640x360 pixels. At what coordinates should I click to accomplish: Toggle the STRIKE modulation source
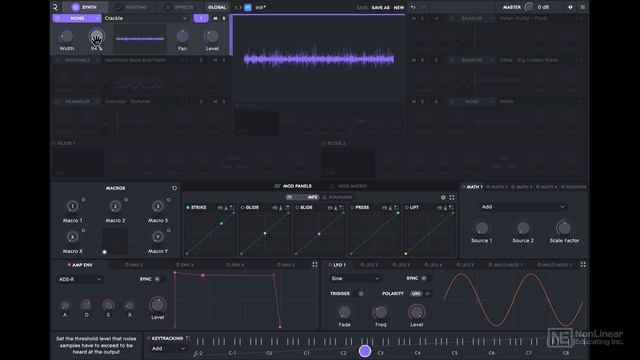click(x=188, y=208)
